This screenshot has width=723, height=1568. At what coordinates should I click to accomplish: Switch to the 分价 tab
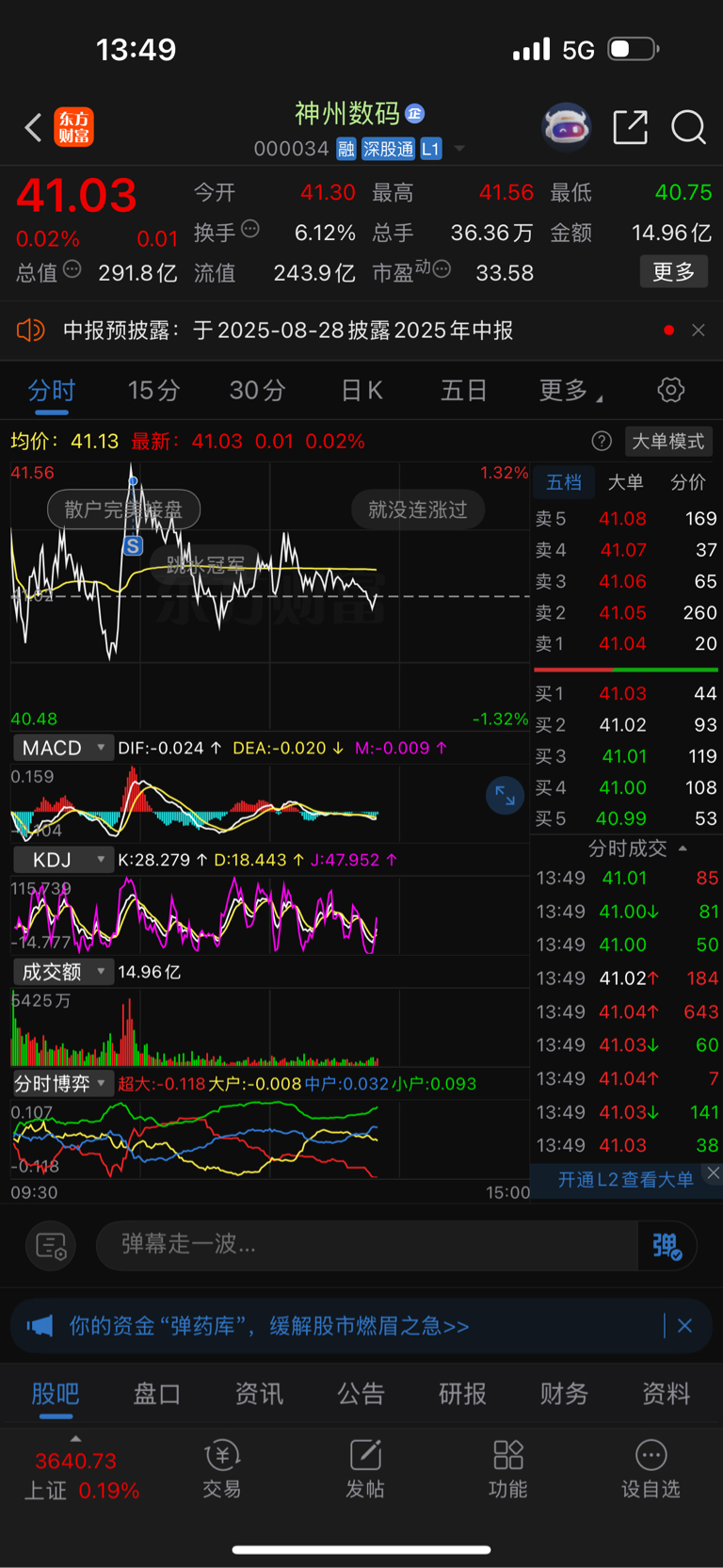pos(688,482)
